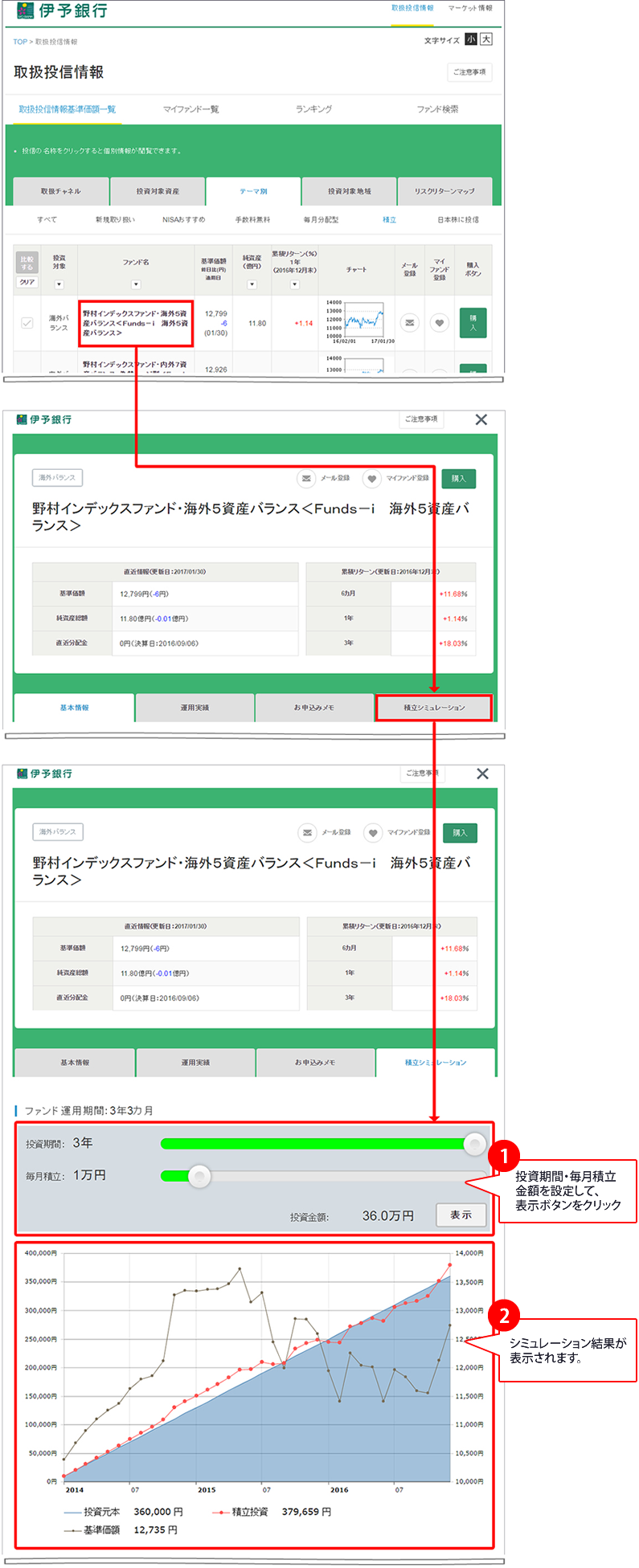Open the ファンド名 column dropdown arrow
Screen dimensions: 639x1568
(x=136, y=284)
